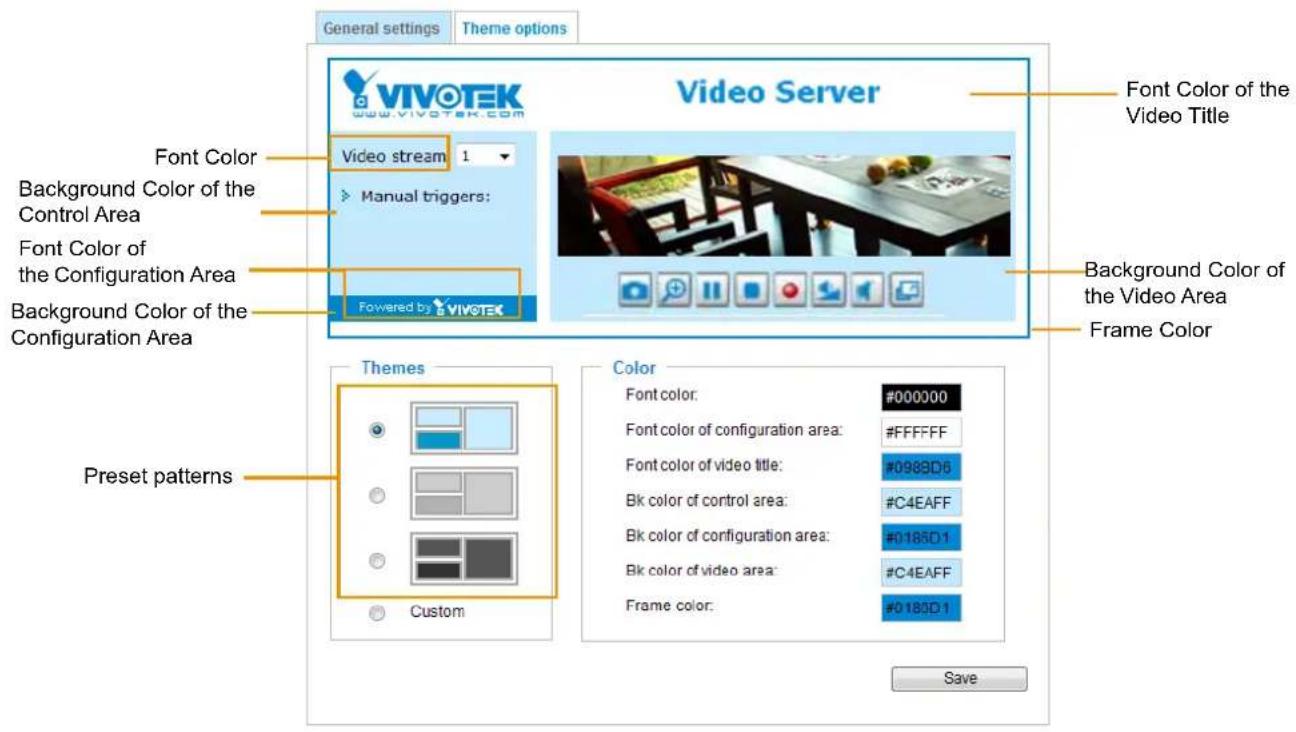The height and width of the screenshot is (732, 1296).
Task: Click the icon between record and speaker
Action: tap(828, 291)
